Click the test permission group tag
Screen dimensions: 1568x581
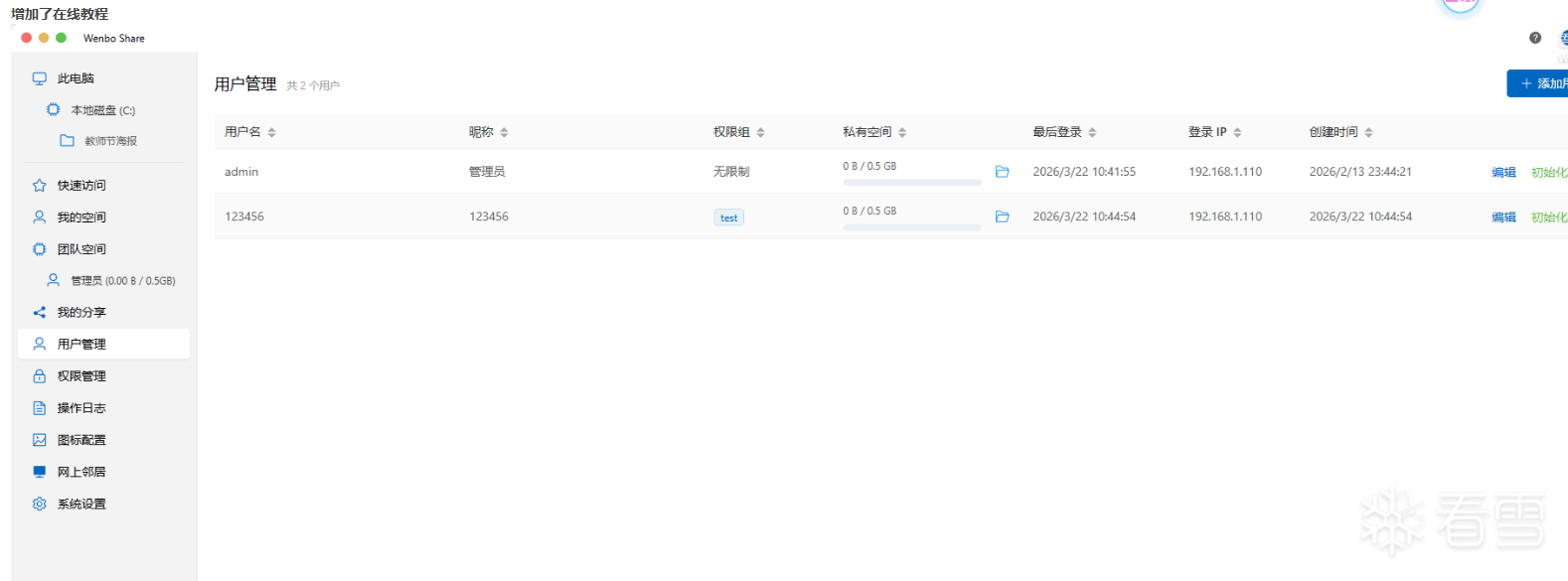(x=728, y=218)
